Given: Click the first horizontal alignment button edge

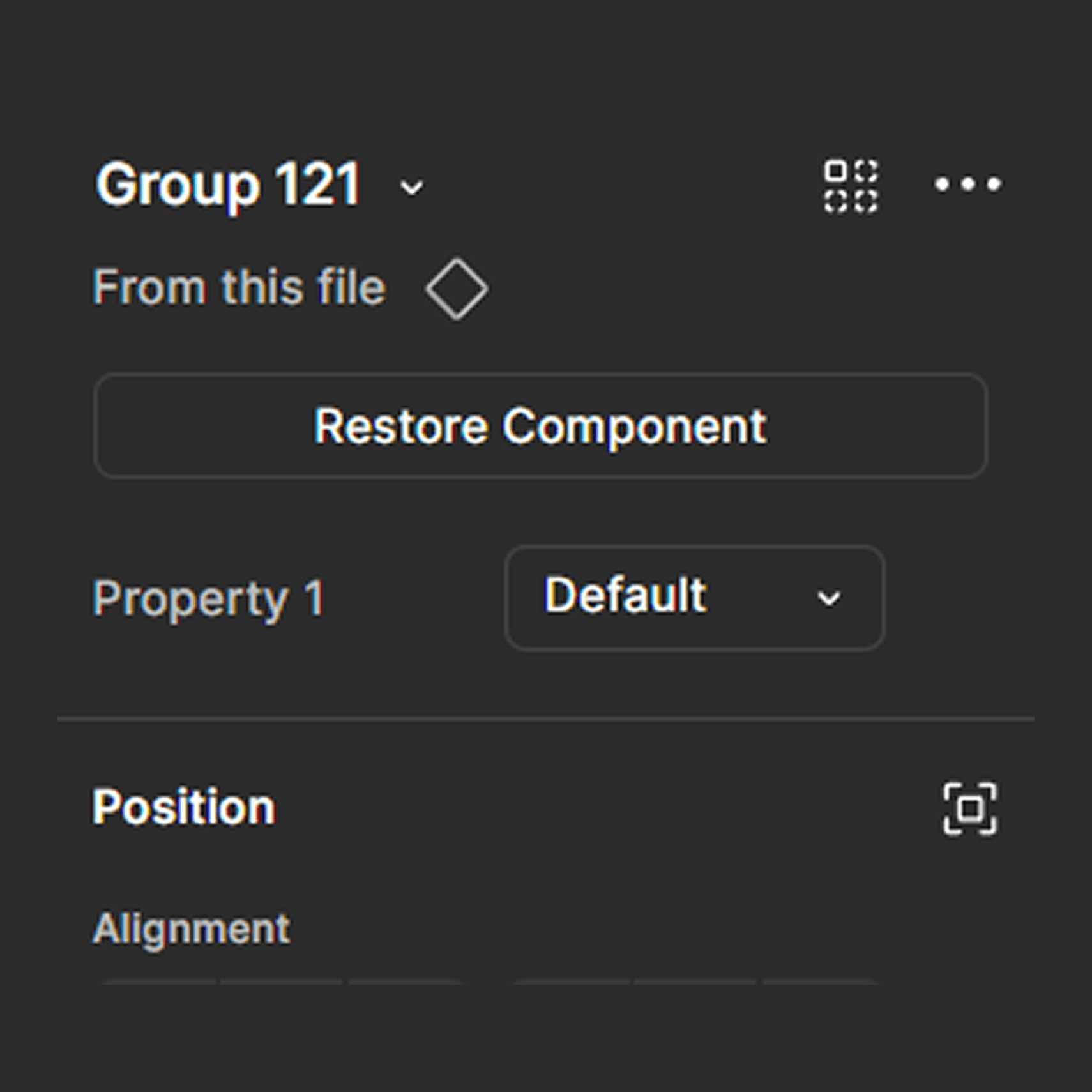Looking at the screenshot, I should (x=157, y=981).
